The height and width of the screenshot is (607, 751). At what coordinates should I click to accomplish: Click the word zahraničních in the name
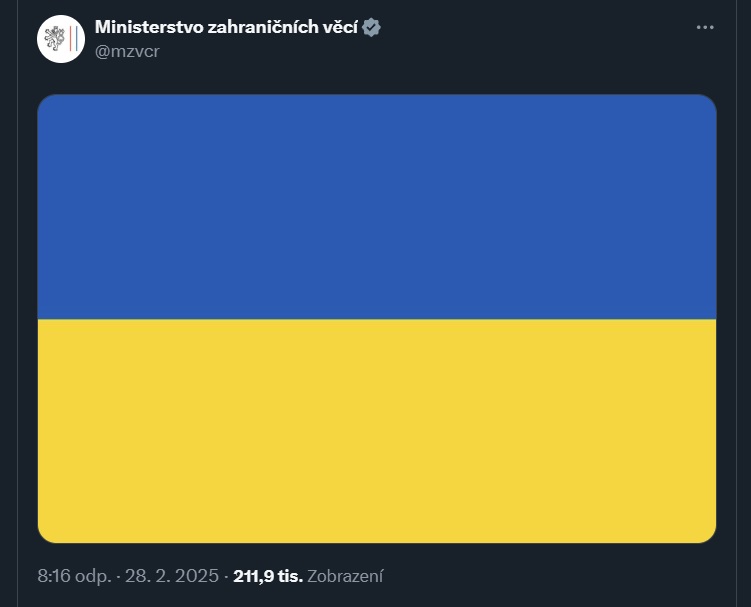point(263,27)
